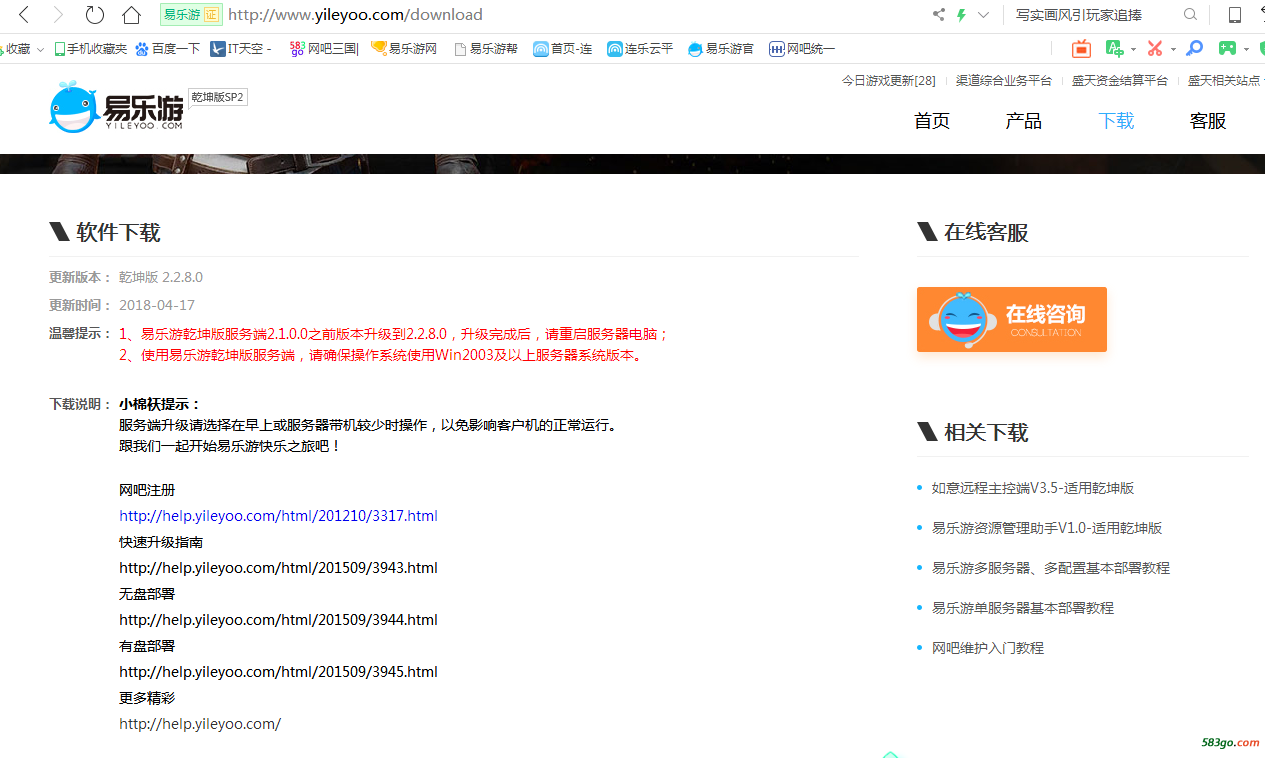Click the 乾坤版SP2 version badge
The image size is (1265, 758).
tap(218, 97)
